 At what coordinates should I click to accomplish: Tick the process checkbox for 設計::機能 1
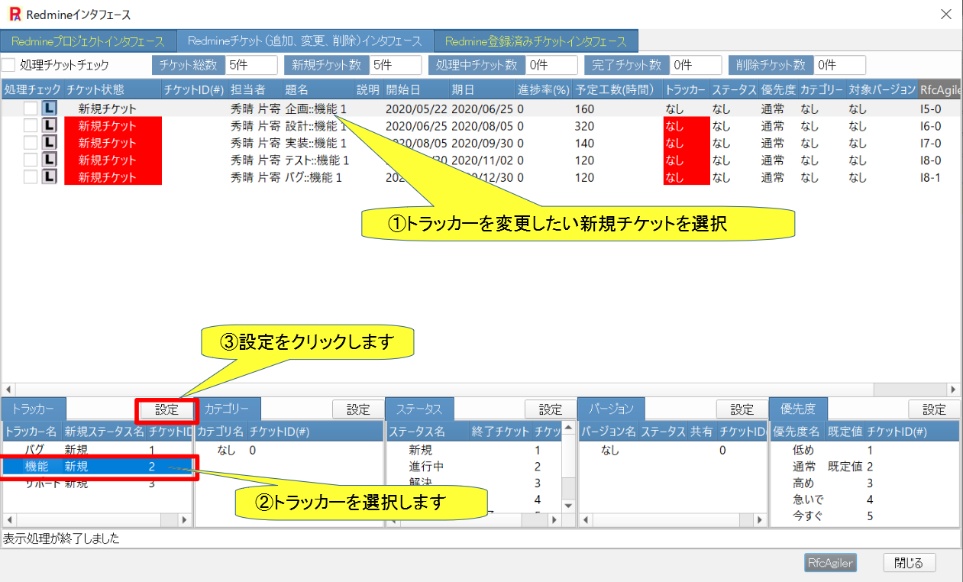(31, 126)
